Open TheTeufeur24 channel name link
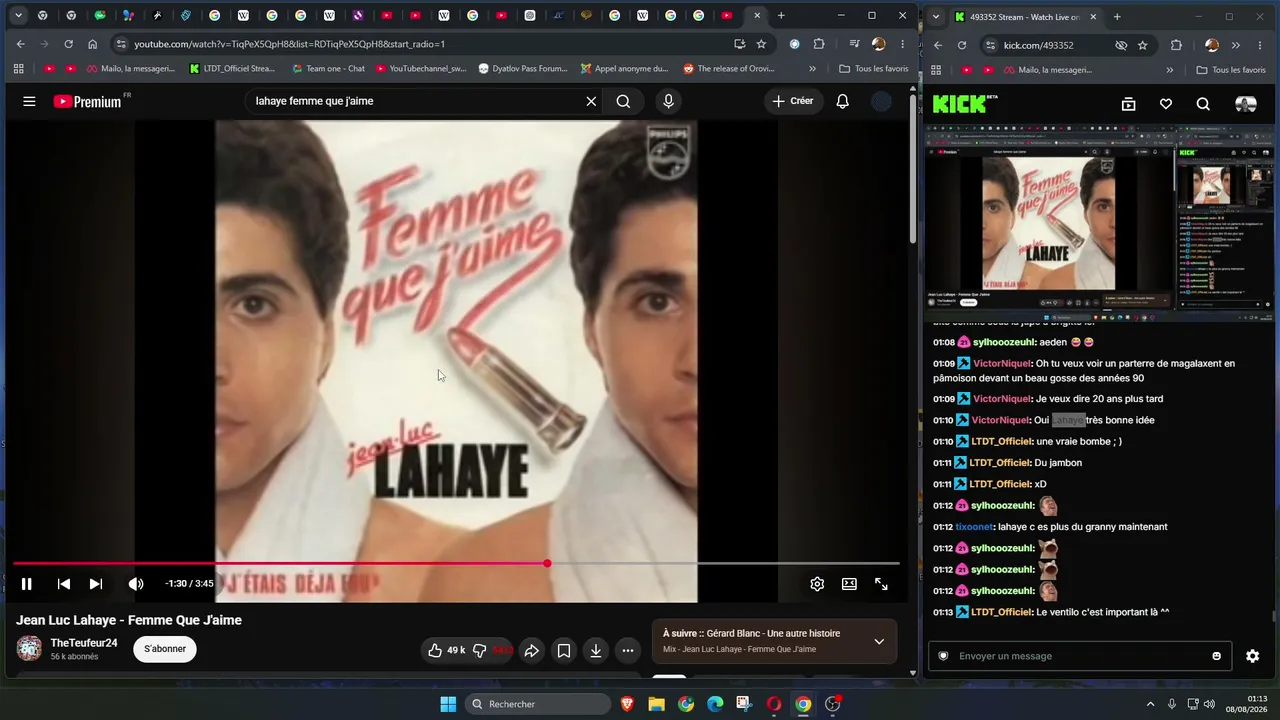This screenshot has width=1280, height=720. point(84,643)
